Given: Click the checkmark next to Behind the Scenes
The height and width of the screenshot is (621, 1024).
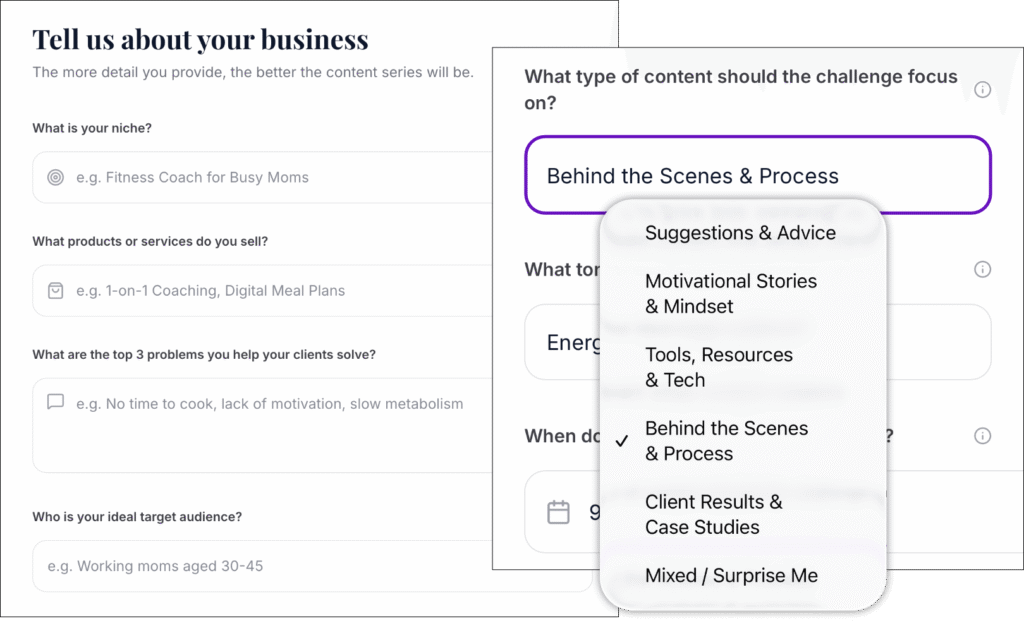Looking at the screenshot, I should click(x=622, y=441).
